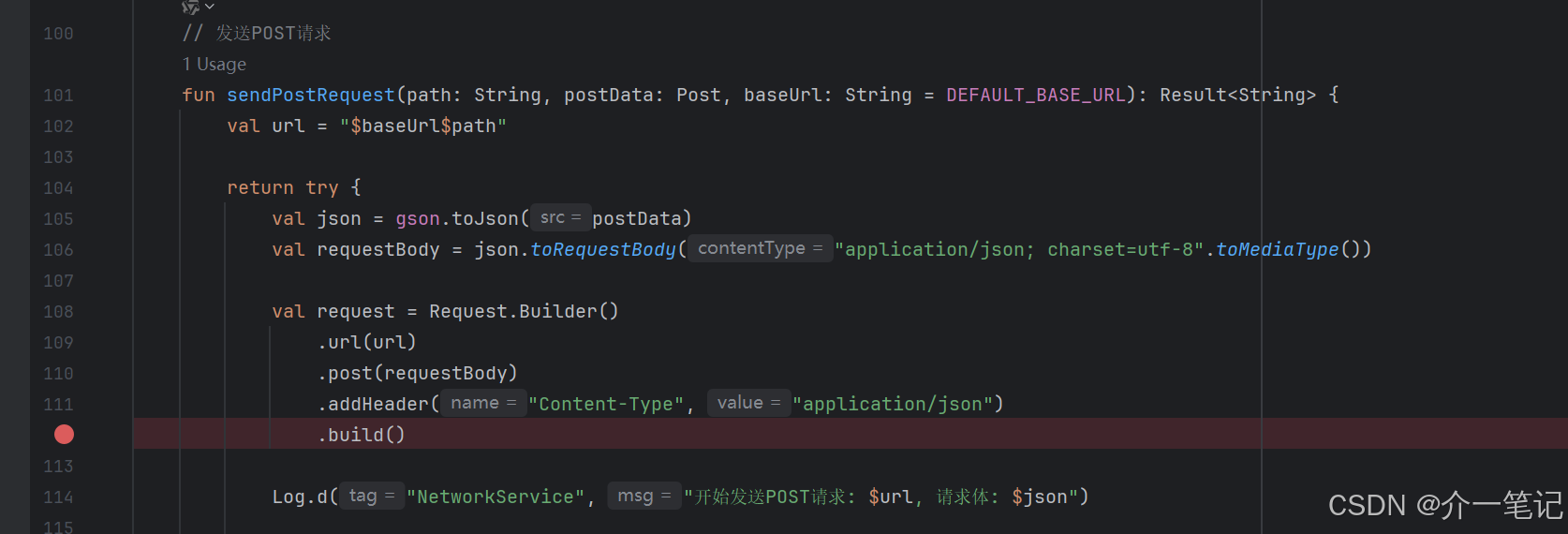Click the "tag =" parameter hint in Log.d
Viewport: 1568px width, 534px height.
pos(371,496)
